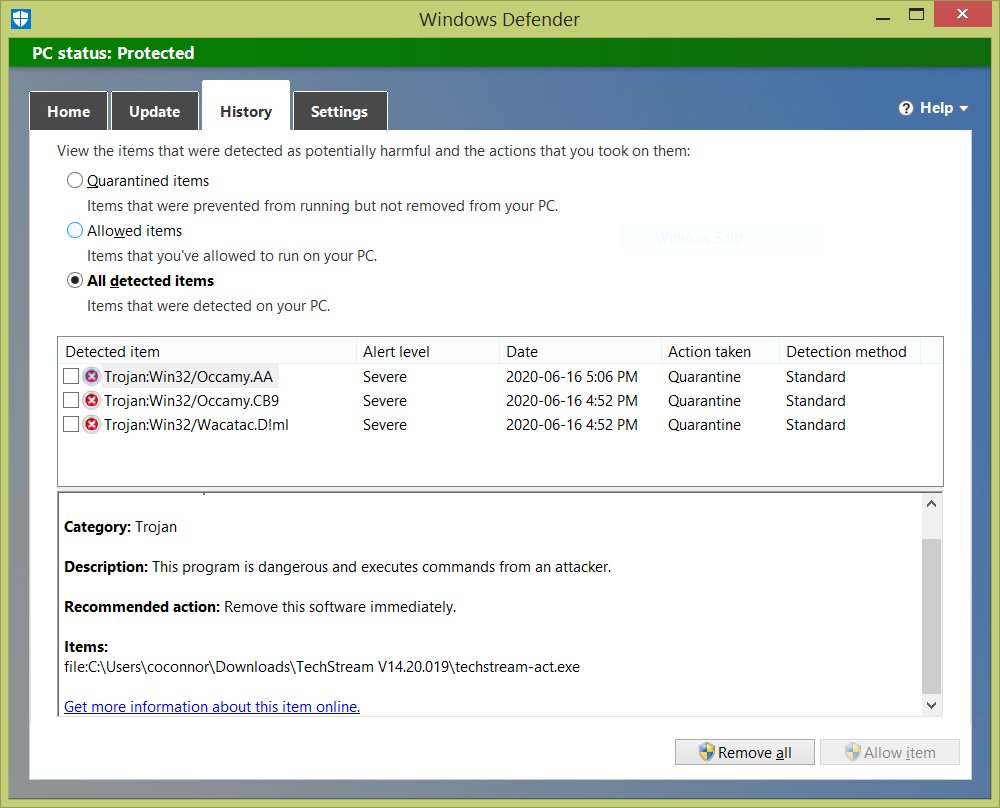This screenshot has height=808, width=1000.
Task: Click the details pane vertical scrollbar thumb
Action: (931, 616)
